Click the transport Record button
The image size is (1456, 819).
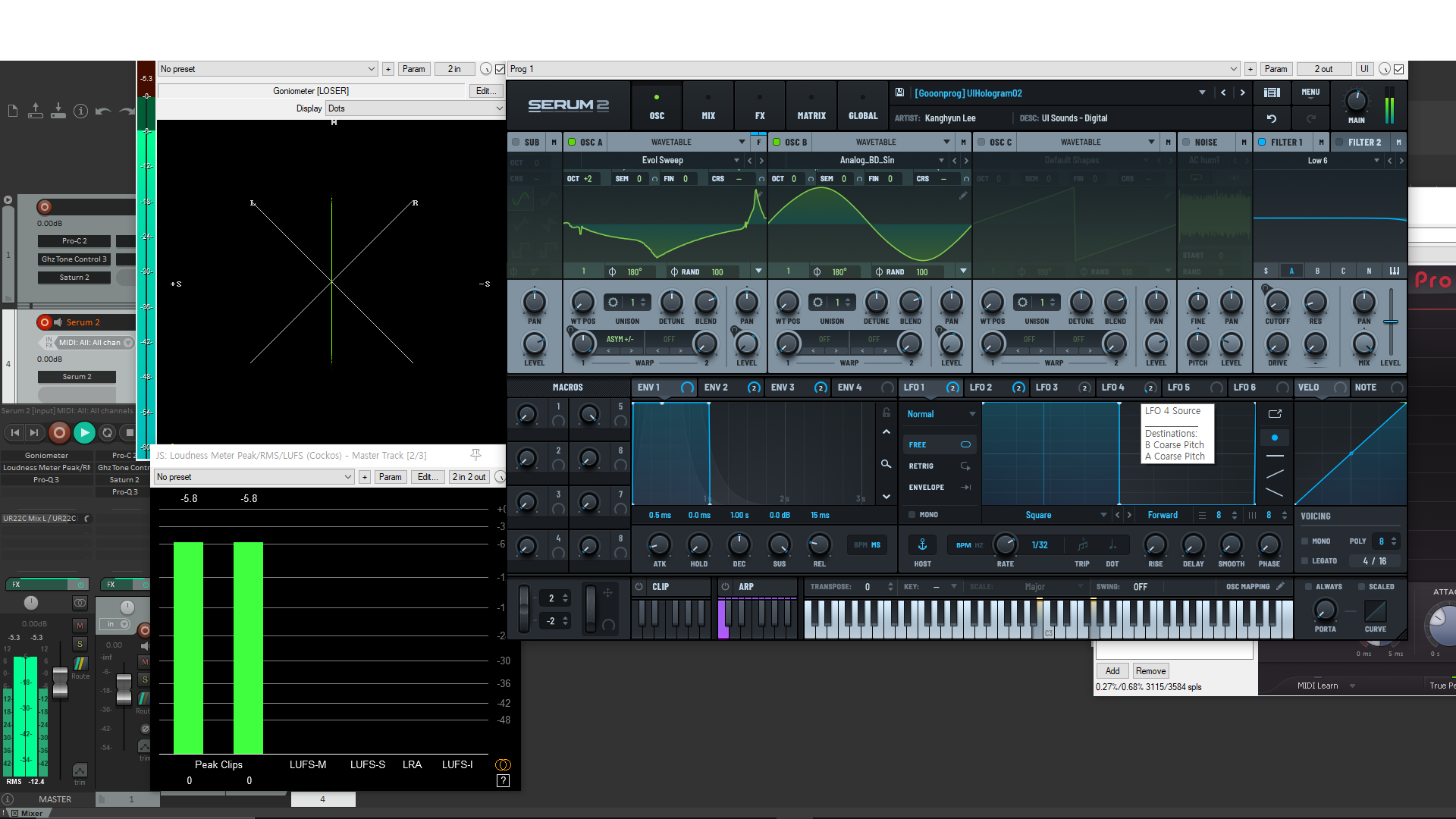[59, 432]
